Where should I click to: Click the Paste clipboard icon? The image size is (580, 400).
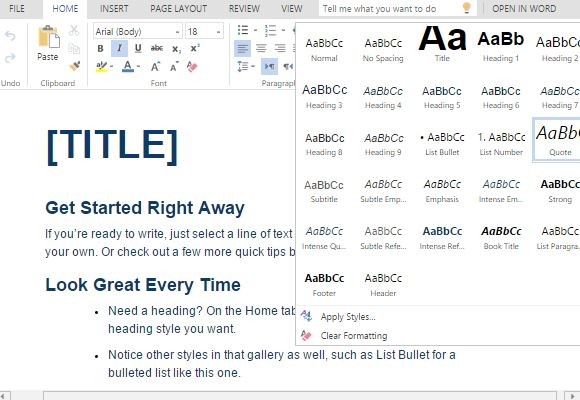48,37
